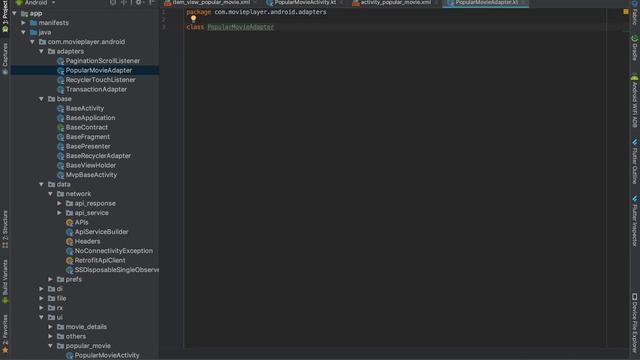
Task: Click BaseFragment class icon
Action: pyautogui.click(x=61, y=137)
